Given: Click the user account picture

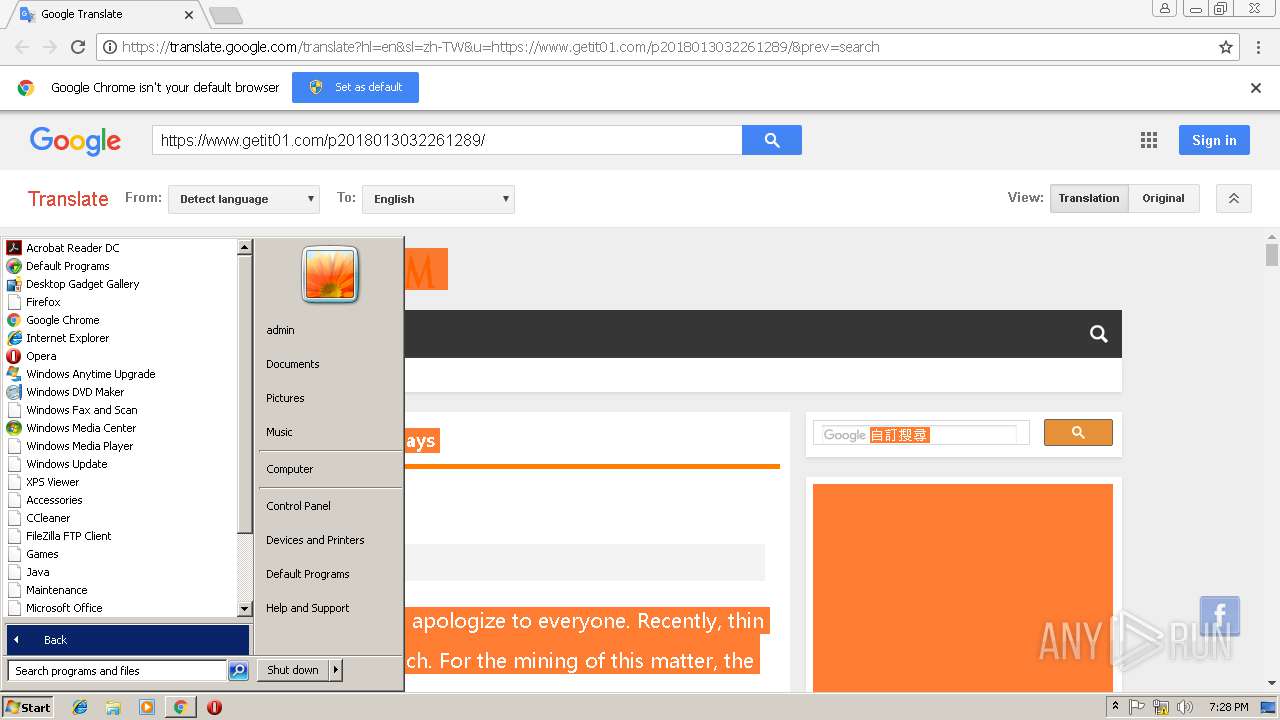Looking at the screenshot, I should (x=330, y=274).
